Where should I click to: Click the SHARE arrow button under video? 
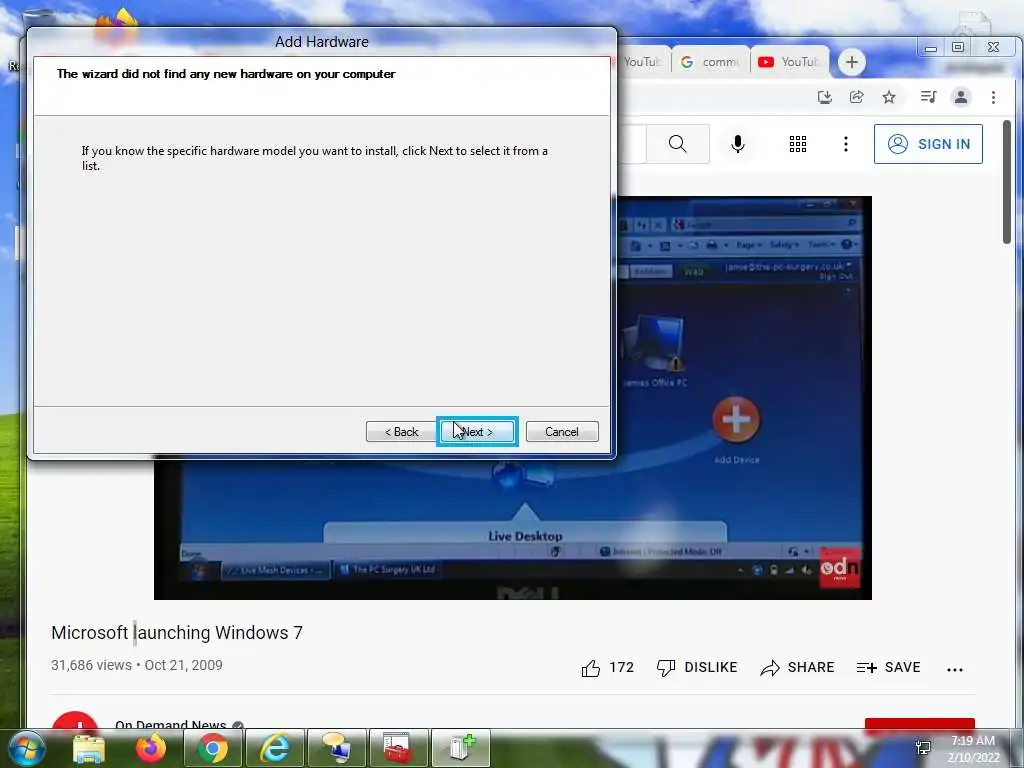797,667
